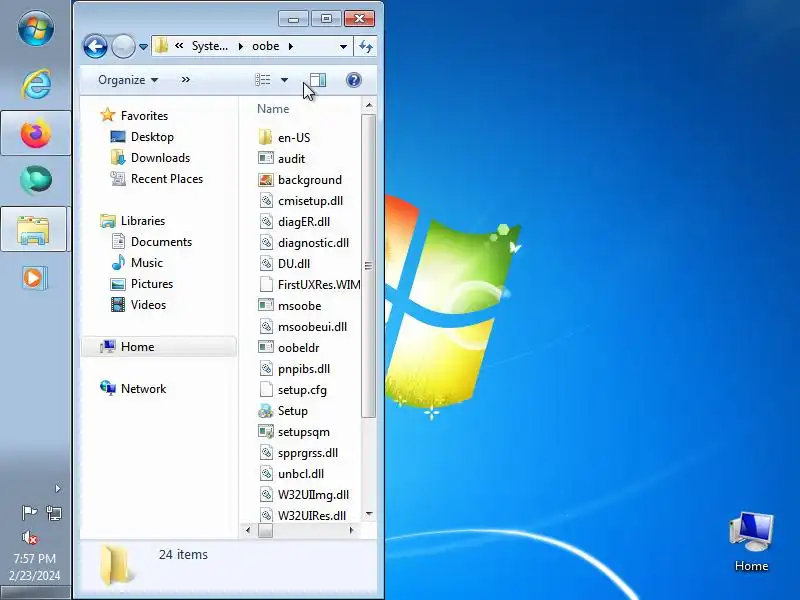Image resolution: width=800 pixels, height=600 pixels.
Task: Open Firefox from the taskbar
Action: coord(36,133)
